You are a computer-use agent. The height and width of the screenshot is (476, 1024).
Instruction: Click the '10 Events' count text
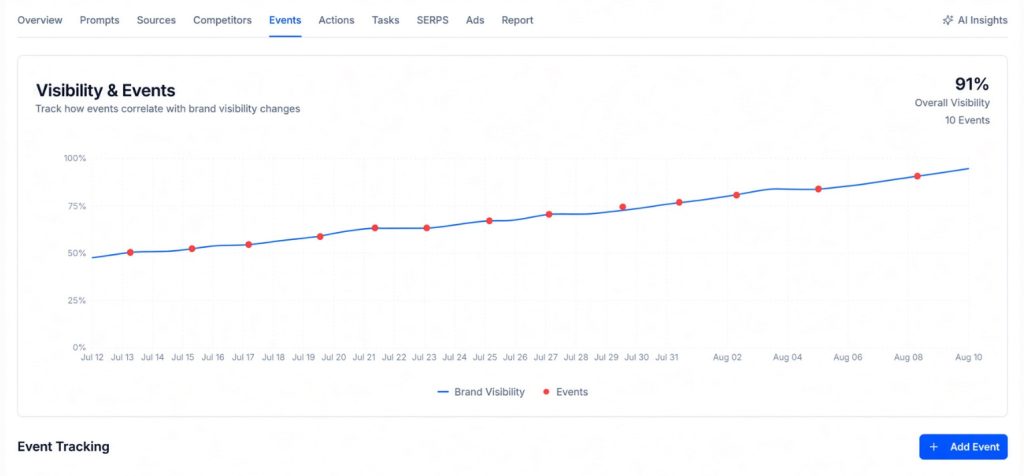967,120
